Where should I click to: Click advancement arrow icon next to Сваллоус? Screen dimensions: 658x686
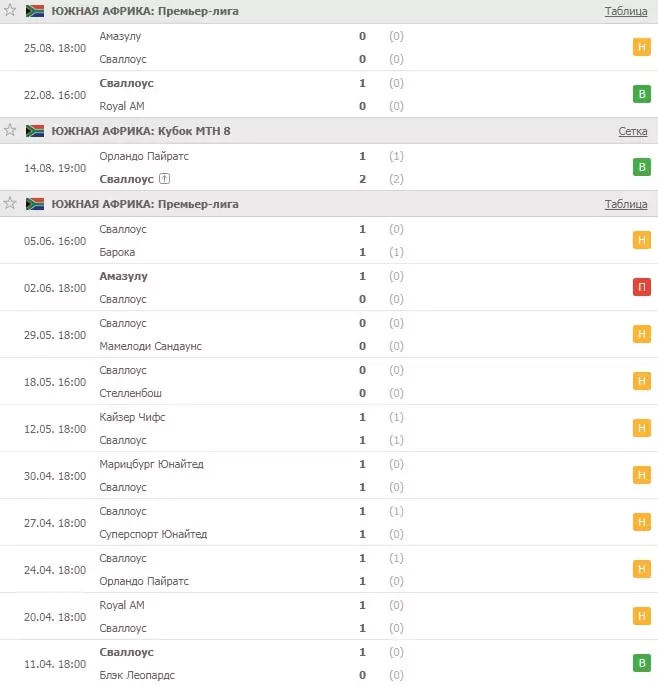pos(164,178)
